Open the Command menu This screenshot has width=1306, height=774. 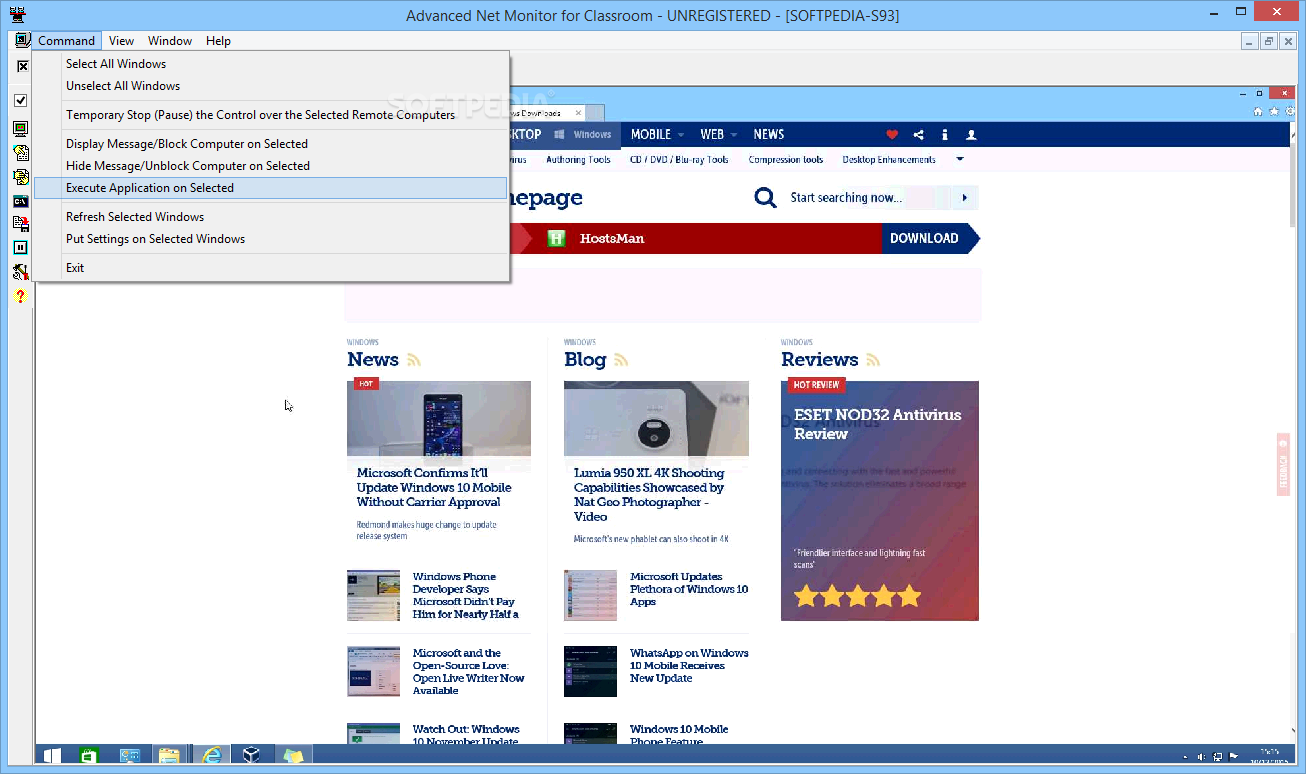coord(67,41)
